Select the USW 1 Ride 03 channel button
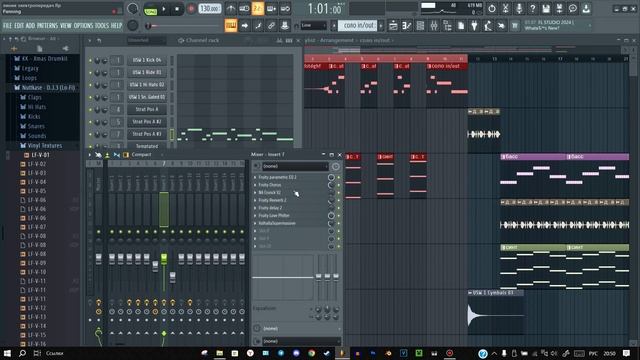Screen dimensions: 640x360 coord(147,73)
